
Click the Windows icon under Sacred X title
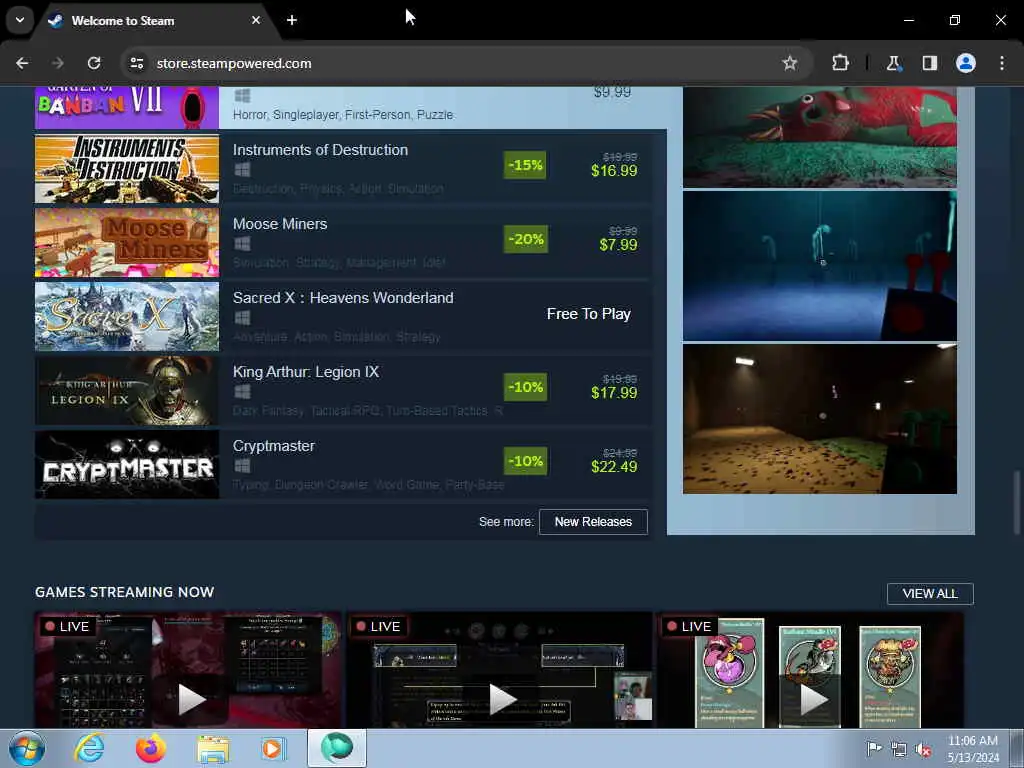242,318
